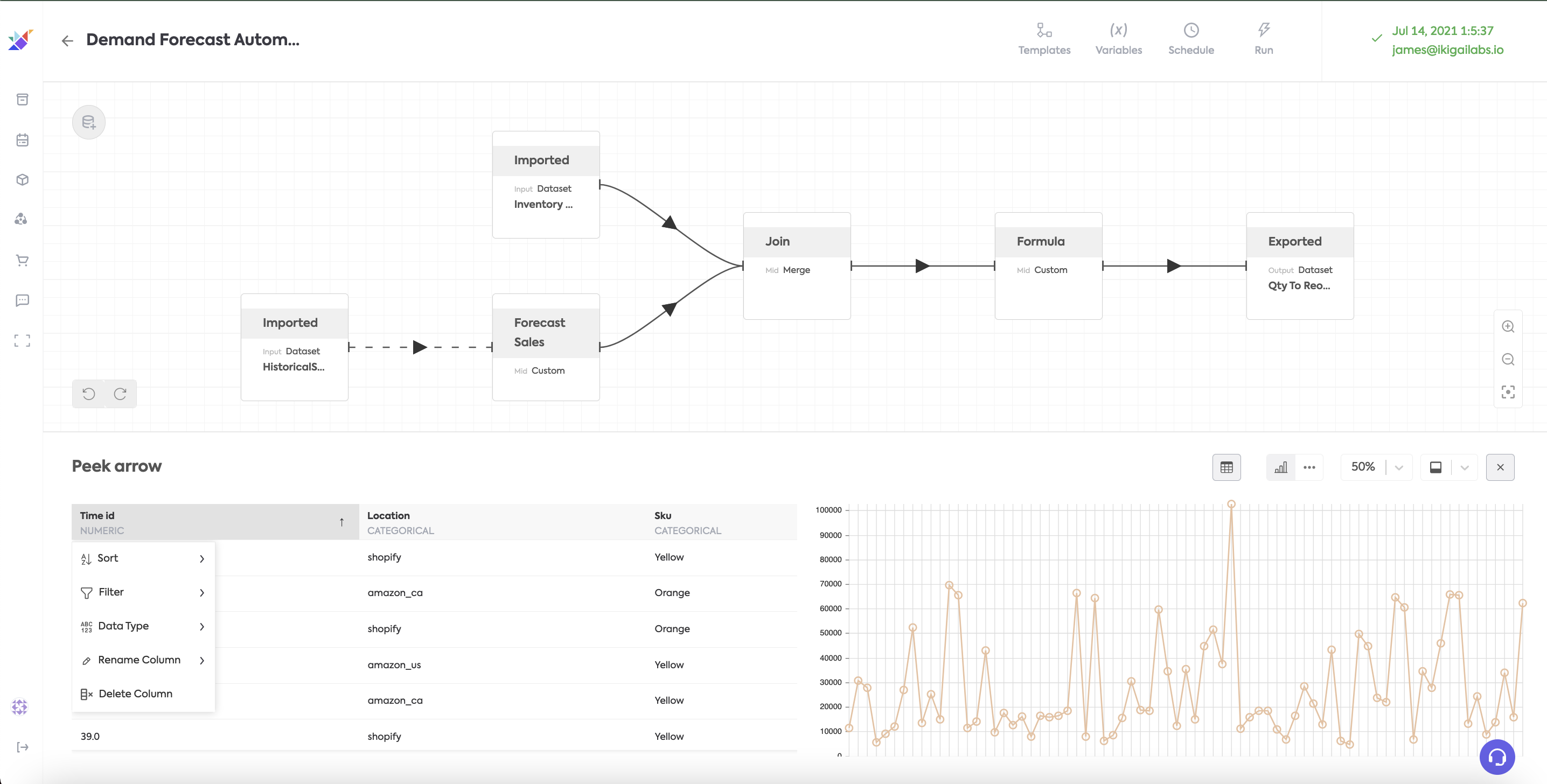
Task: Fit flow to screen icon
Action: 1507,392
